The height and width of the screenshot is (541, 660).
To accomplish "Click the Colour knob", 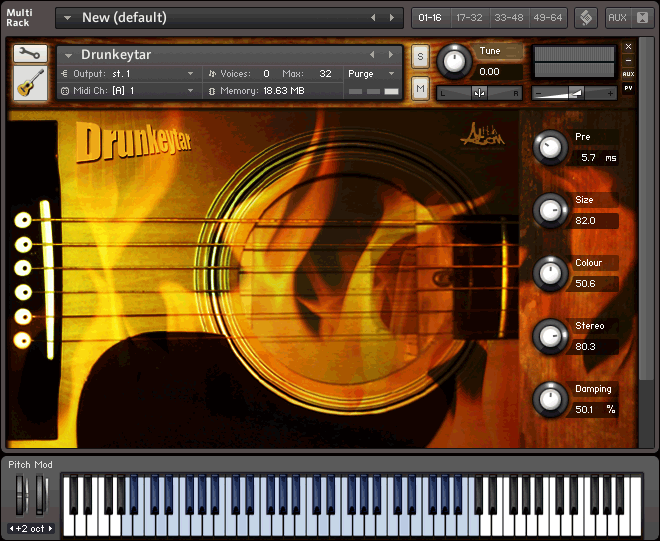I will tap(550, 273).
